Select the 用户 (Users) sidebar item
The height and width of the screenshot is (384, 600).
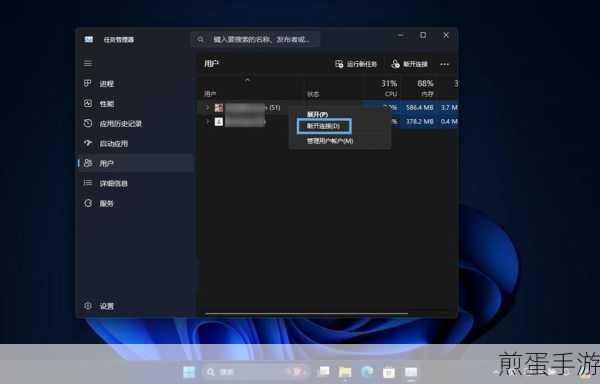[x=136, y=163]
